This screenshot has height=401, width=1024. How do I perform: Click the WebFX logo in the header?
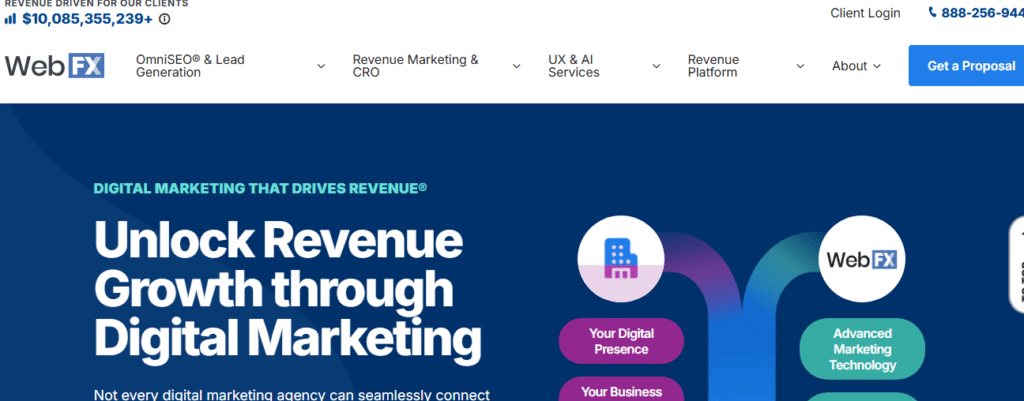click(54, 66)
